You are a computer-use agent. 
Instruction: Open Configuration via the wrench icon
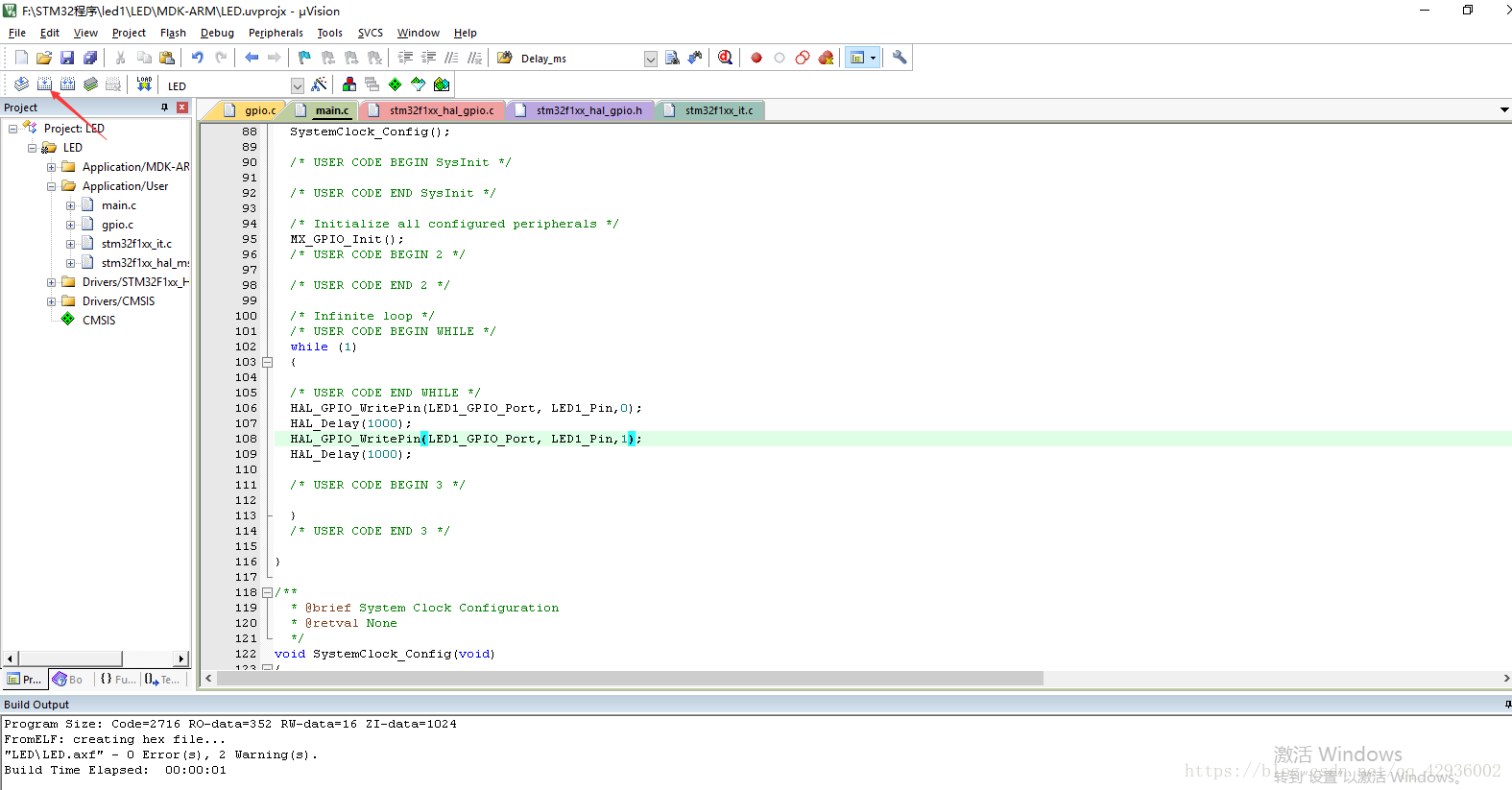pyautogui.click(x=900, y=58)
